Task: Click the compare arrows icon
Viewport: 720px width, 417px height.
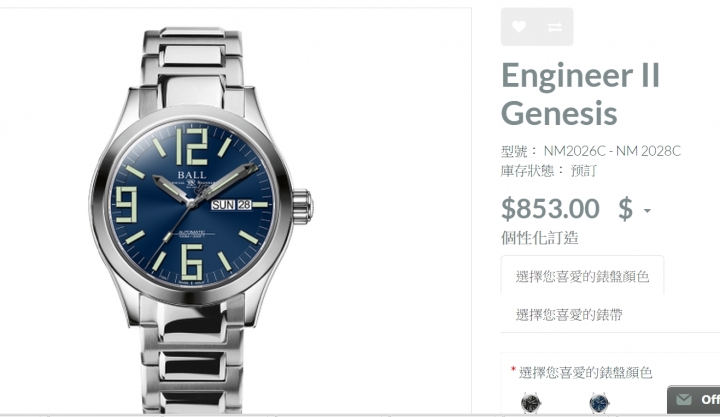Action: [x=555, y=27]
